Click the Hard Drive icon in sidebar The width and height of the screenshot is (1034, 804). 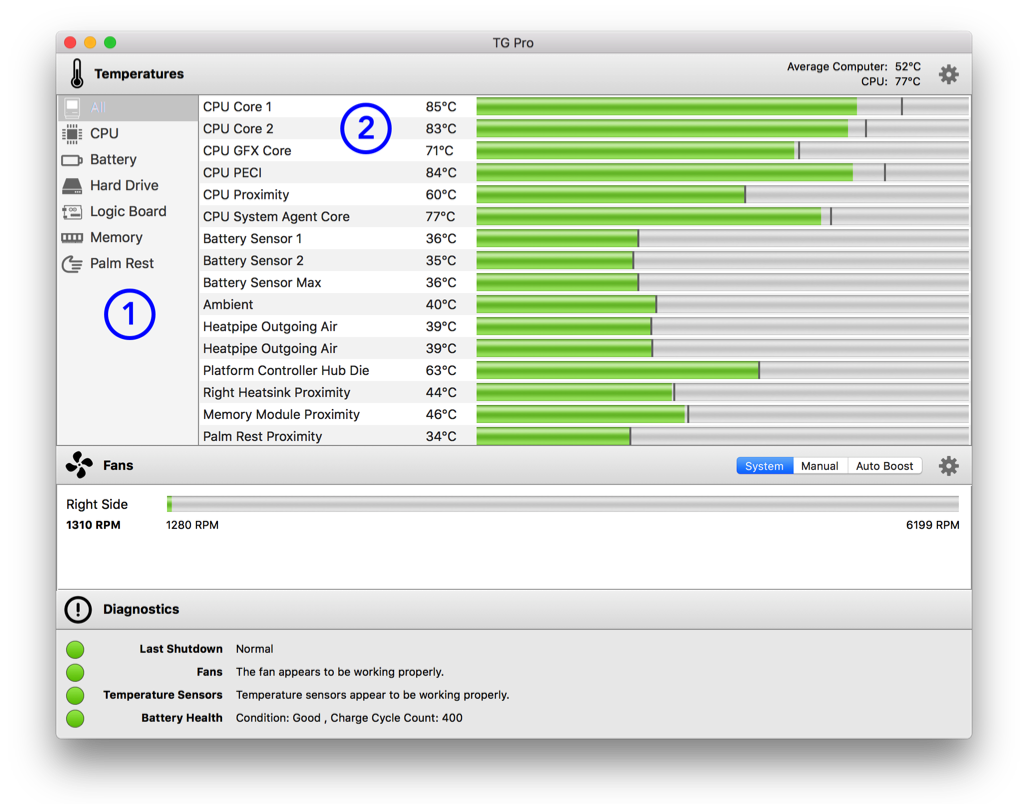tap(72, 185)
